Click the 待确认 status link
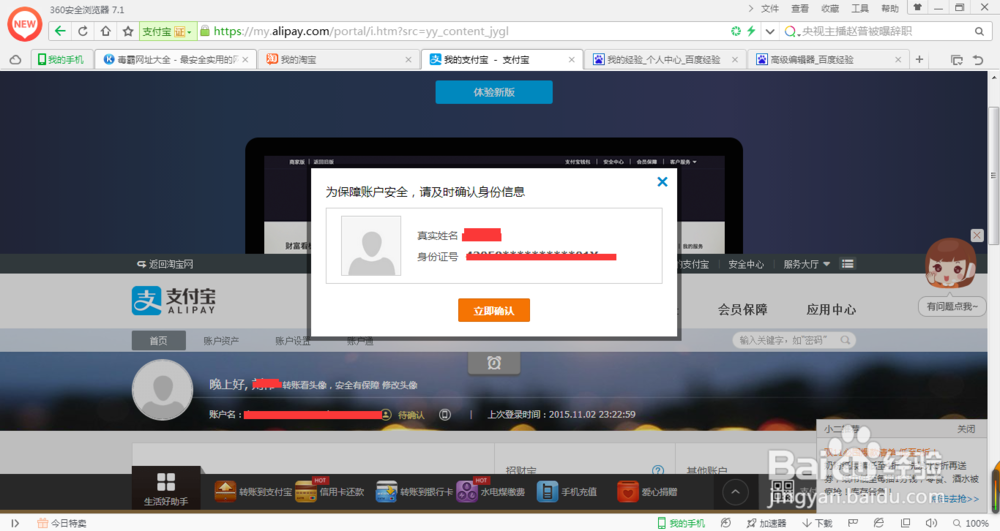 point(411,414)
